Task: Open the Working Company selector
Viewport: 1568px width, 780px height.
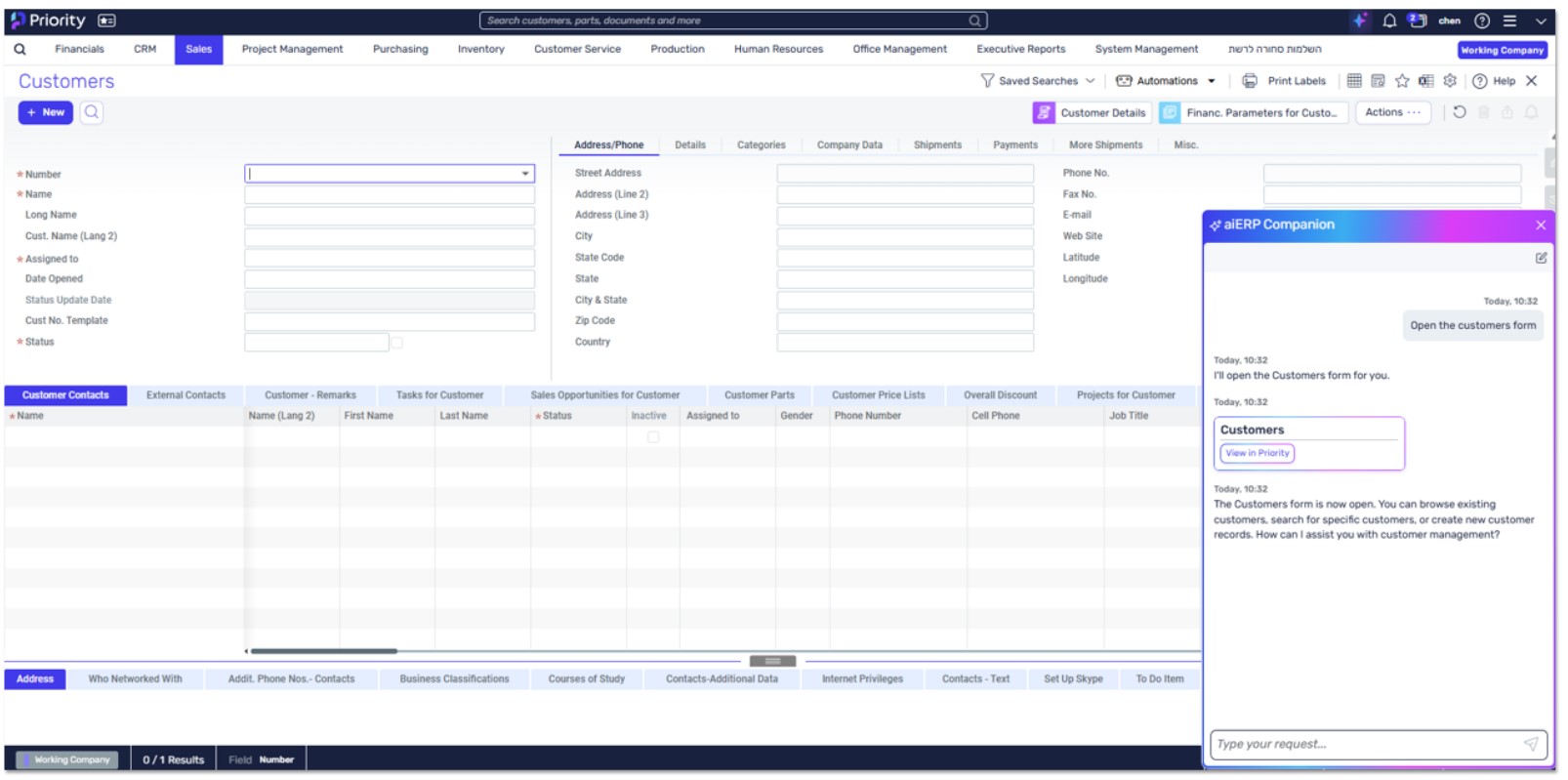Action: [x=1503, y=50]
